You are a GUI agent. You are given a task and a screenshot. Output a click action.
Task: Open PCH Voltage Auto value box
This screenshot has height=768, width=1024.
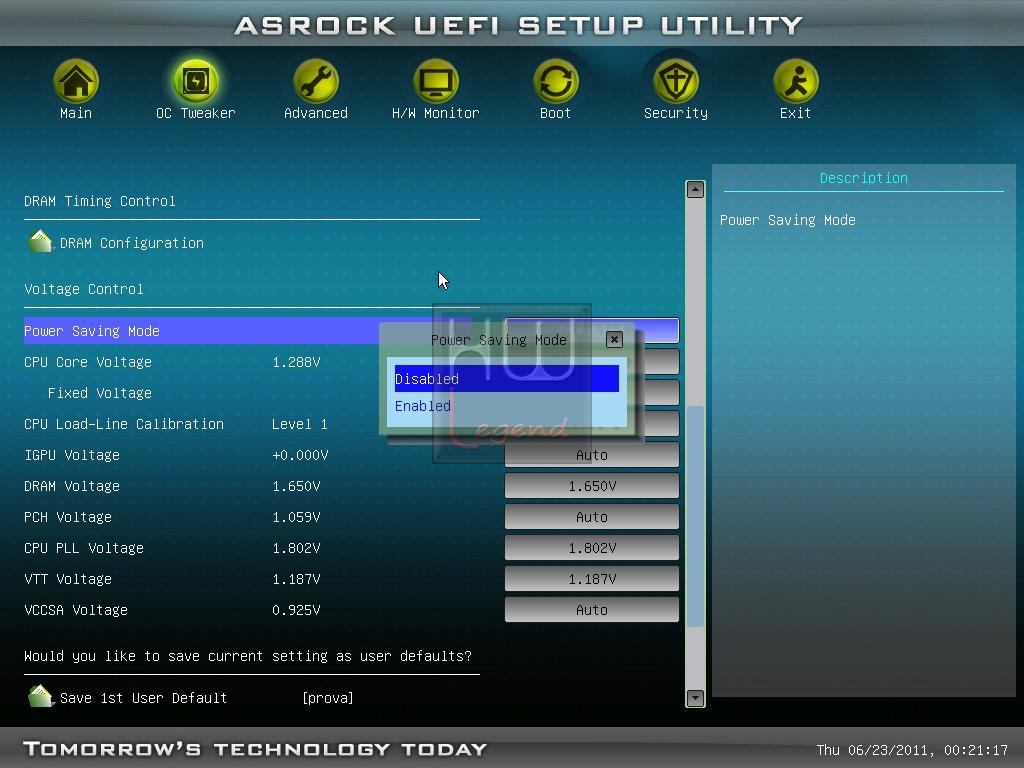tap(592, 517)
